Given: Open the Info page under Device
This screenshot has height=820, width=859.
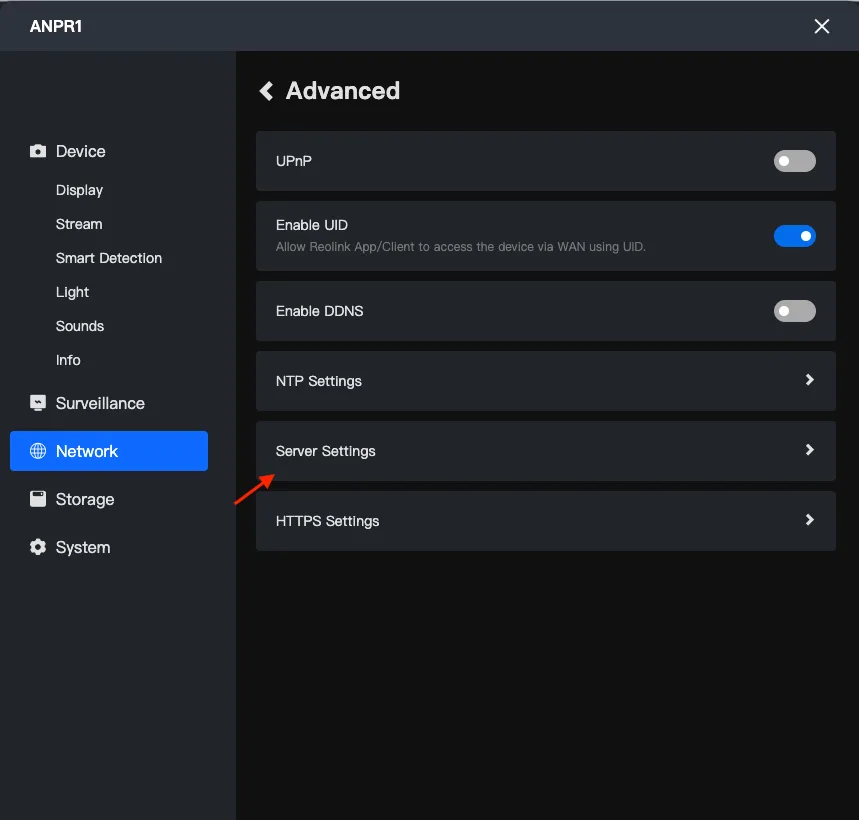Looking at the screenshot, I should 68,360.
